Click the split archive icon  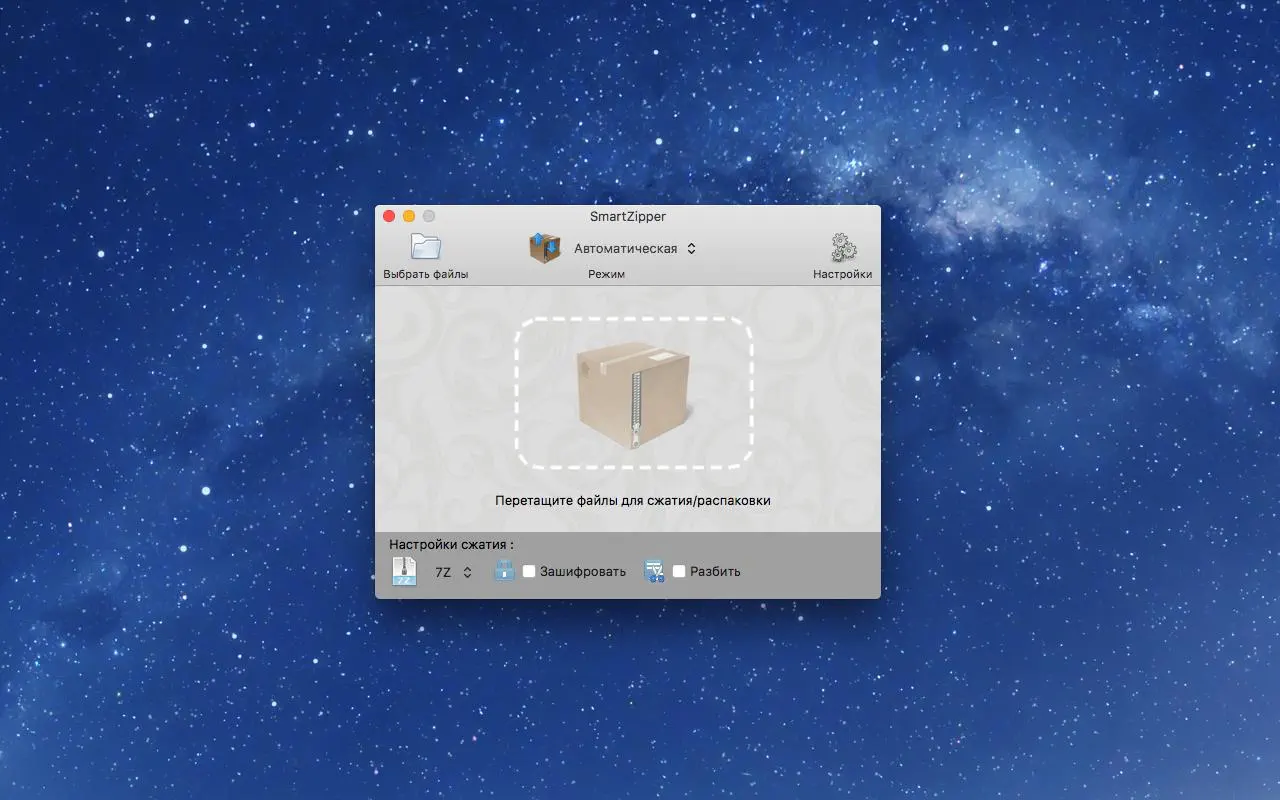(655, 571)
